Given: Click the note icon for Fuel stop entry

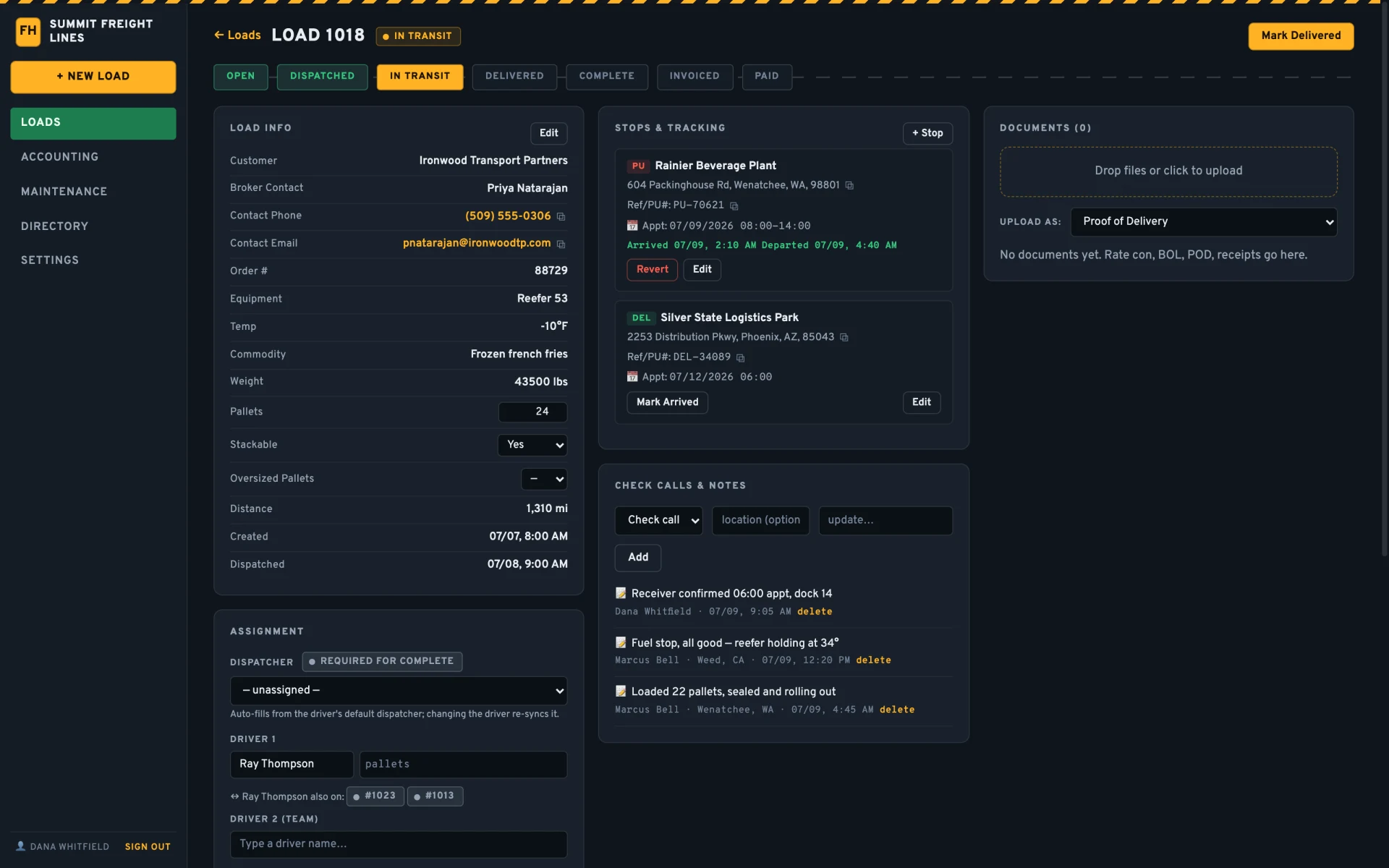Looking at the screenshot, I should coord(621,642).
